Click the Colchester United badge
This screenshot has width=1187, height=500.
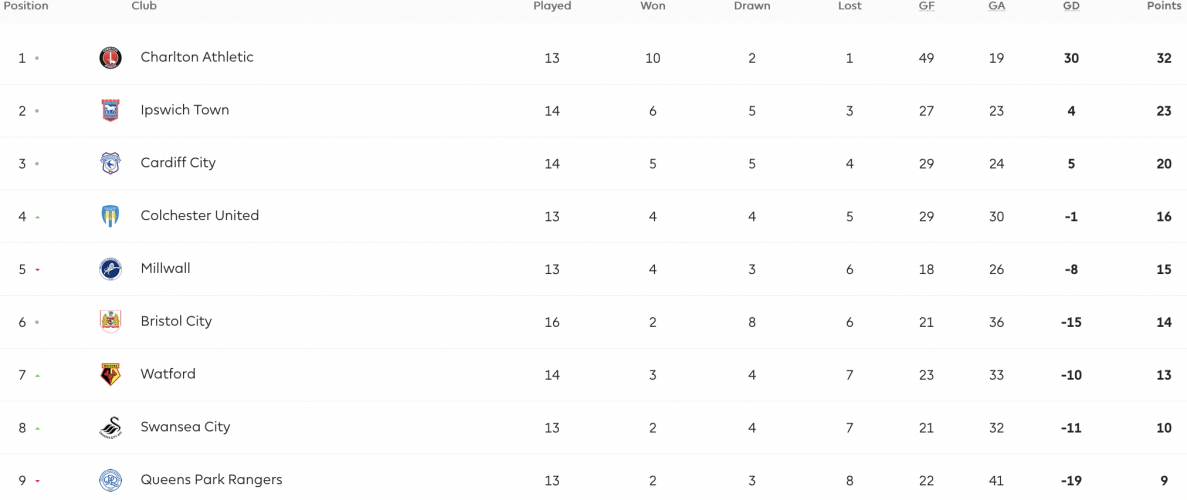coord(111,216)
